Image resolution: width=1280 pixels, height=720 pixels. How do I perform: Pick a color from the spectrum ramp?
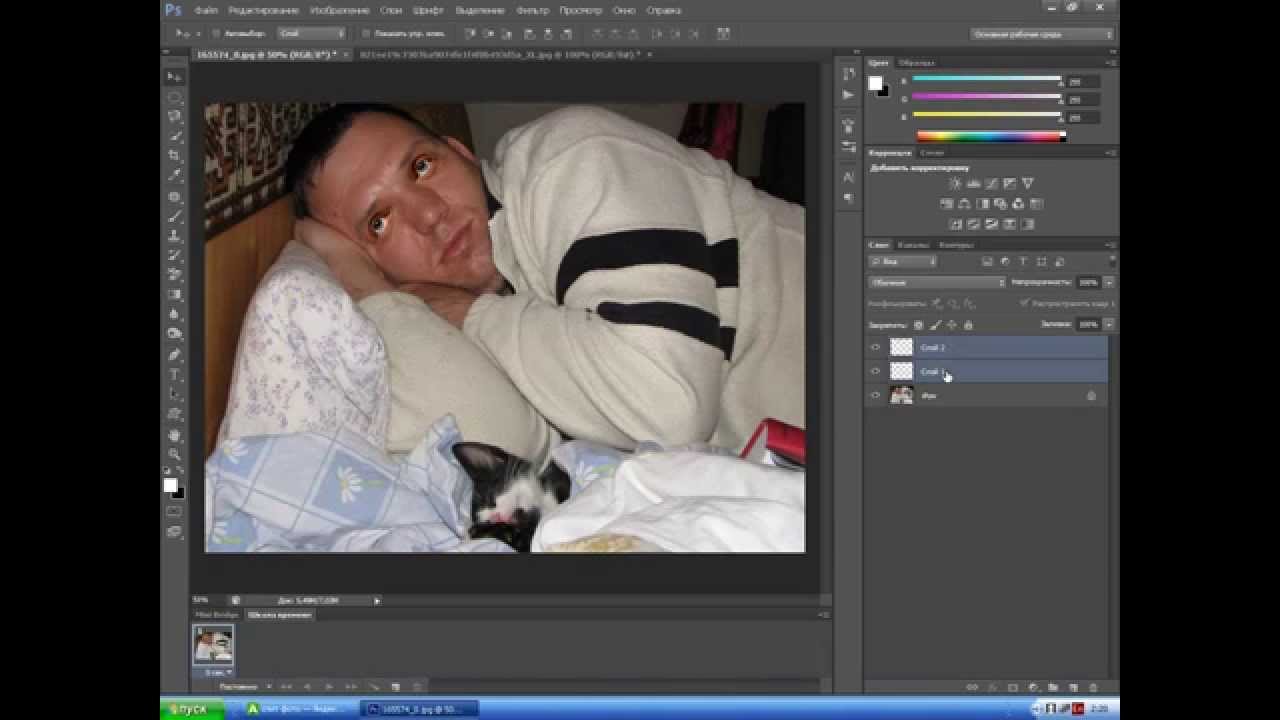pyautogui.click(x=991, y=136)
